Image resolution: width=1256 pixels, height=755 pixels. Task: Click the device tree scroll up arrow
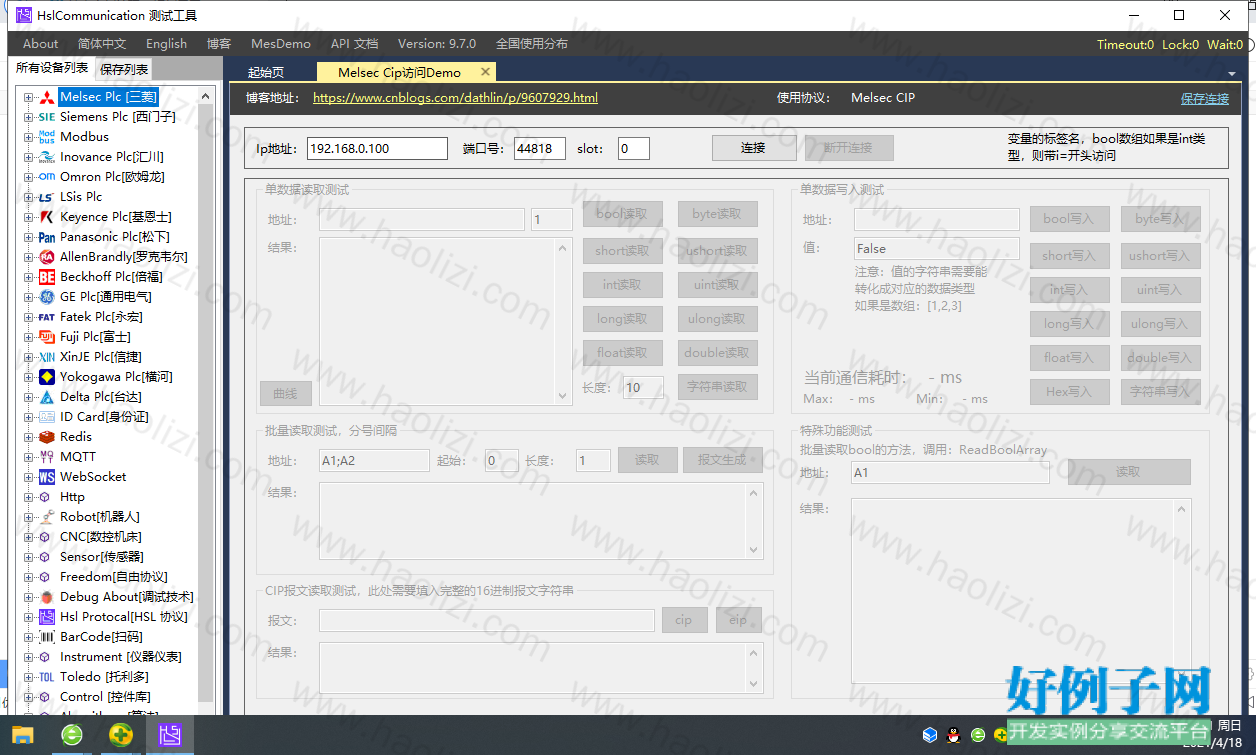click(x=205, y=97)
